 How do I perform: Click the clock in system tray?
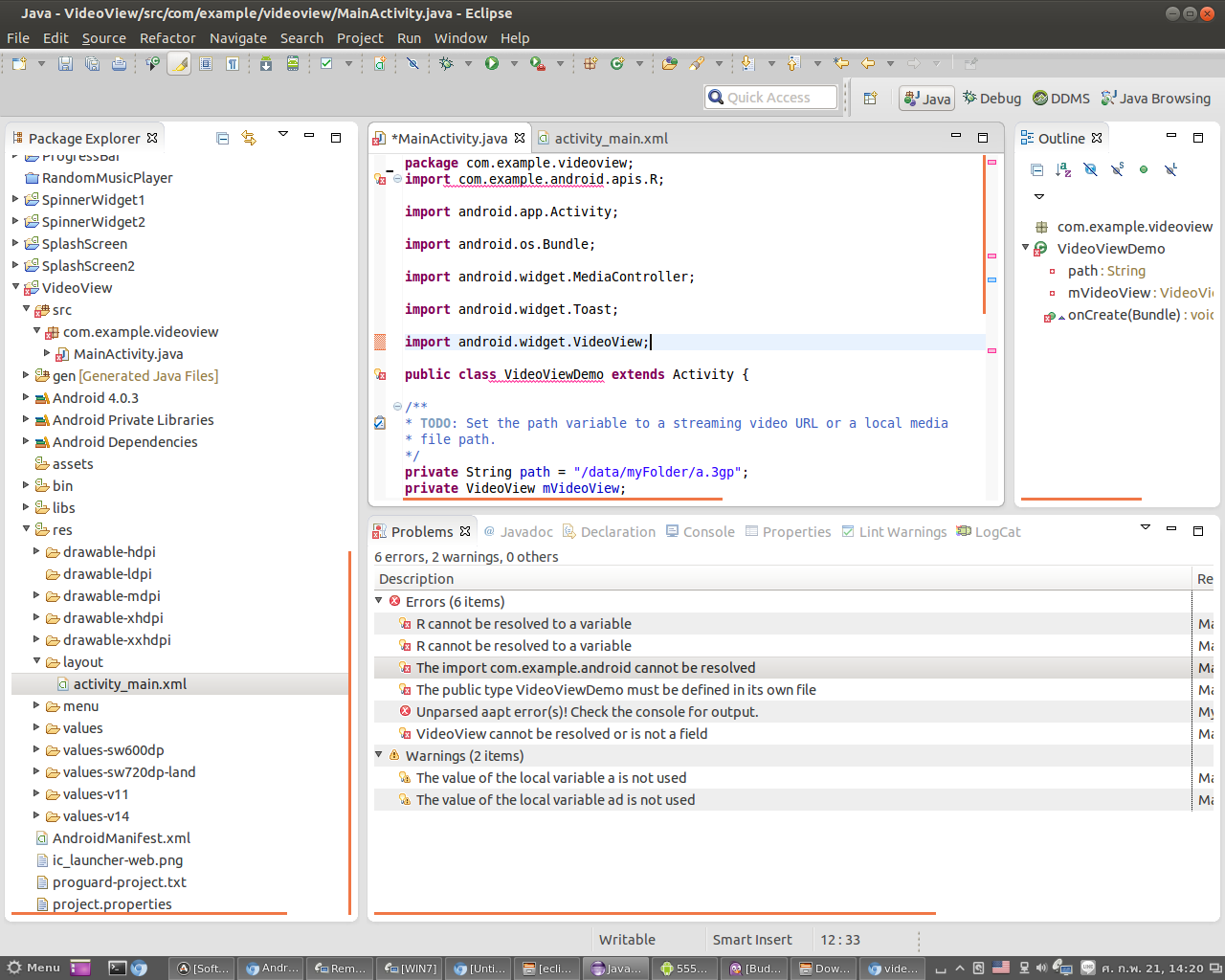[x=1152, y=968]
